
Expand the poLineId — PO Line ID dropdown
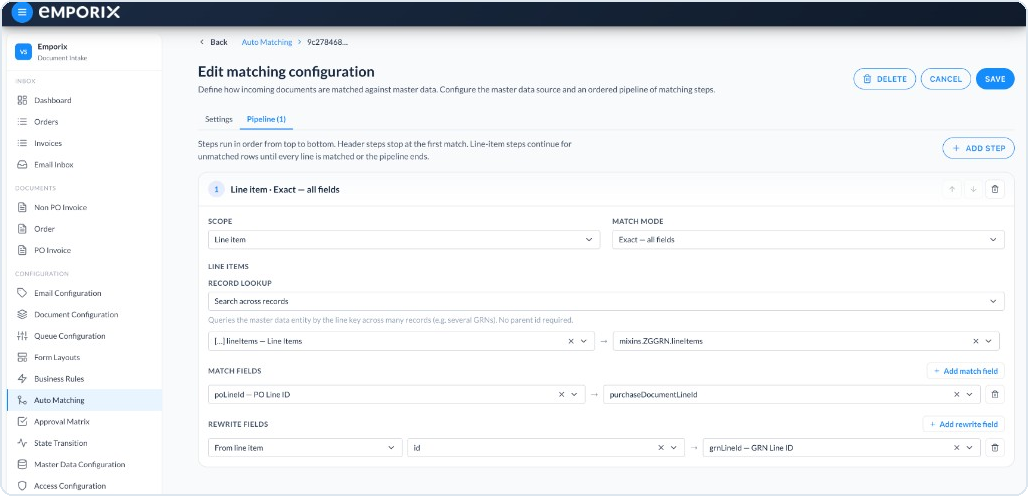click(574, 394)
